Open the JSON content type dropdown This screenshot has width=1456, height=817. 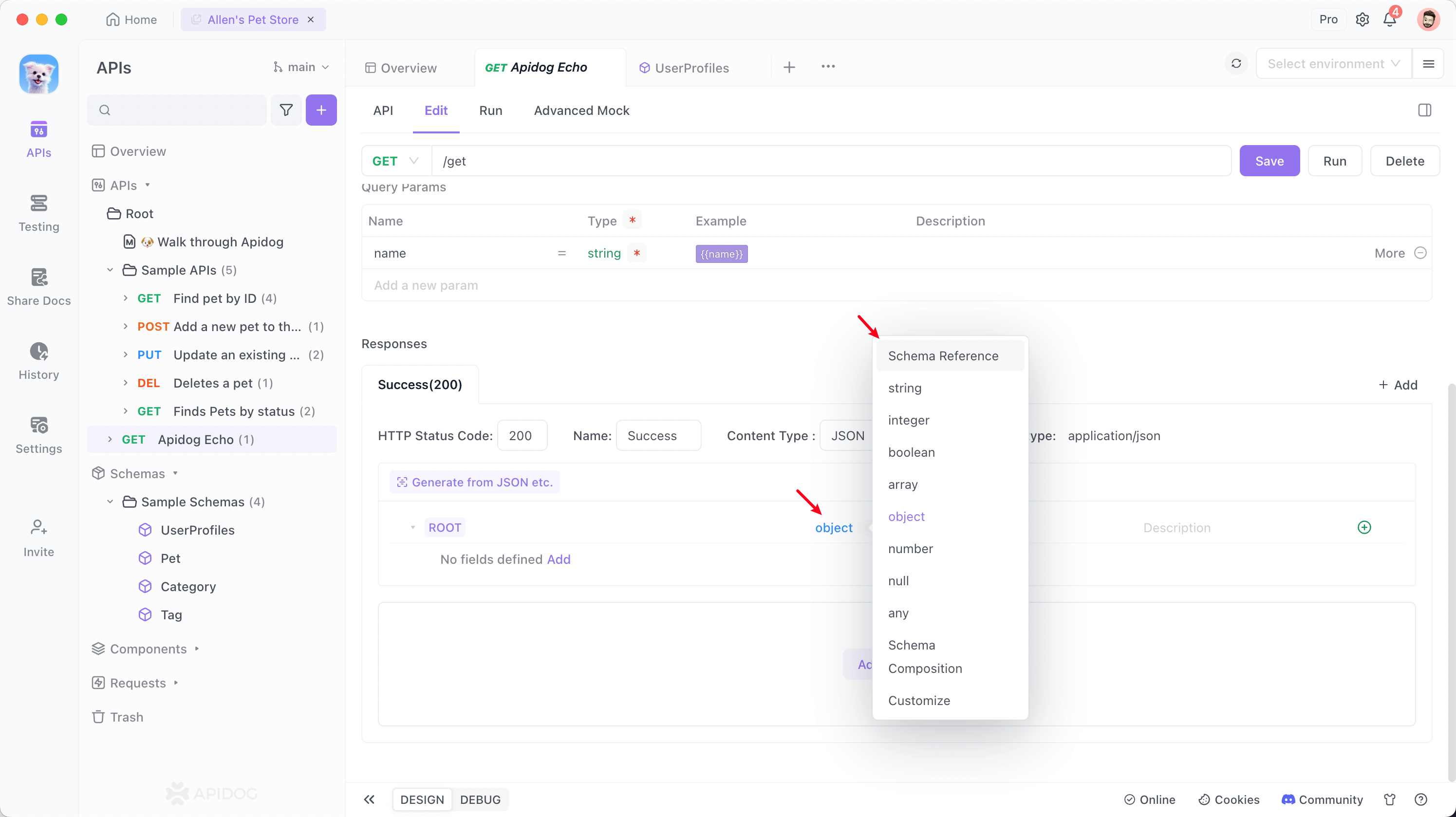(x=847, y=435)
